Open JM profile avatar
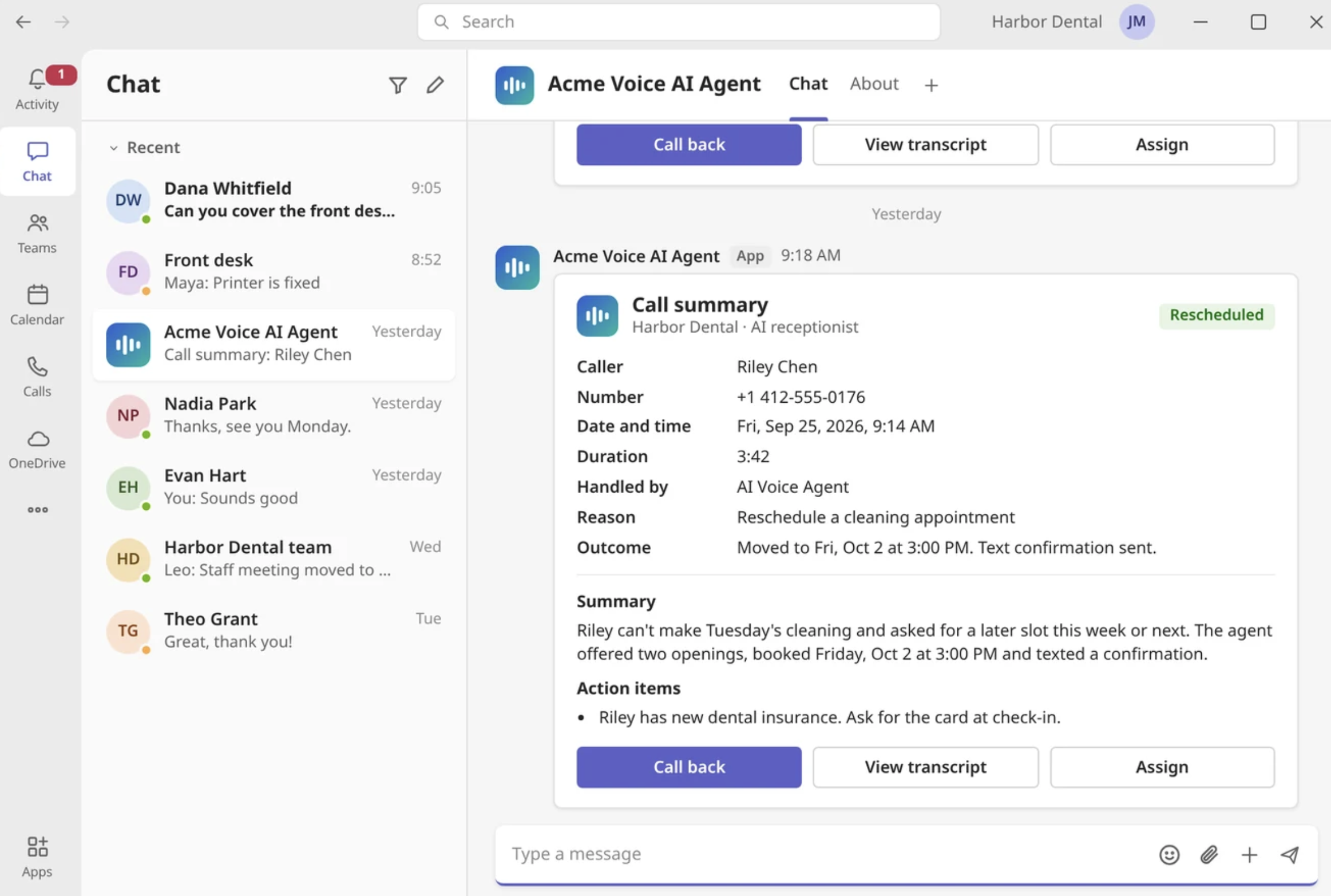 pos(1136,22)
